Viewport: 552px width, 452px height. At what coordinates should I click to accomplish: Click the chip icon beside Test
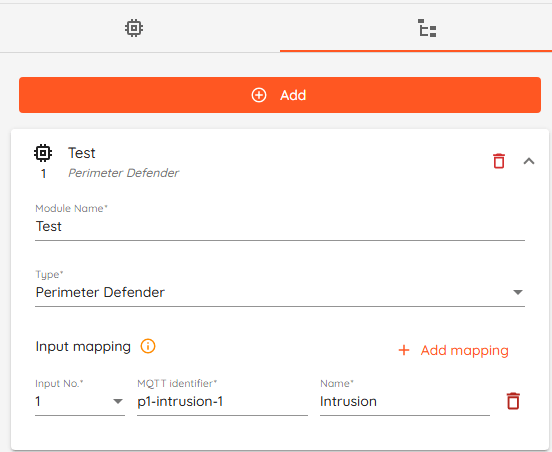click(43, 153)
